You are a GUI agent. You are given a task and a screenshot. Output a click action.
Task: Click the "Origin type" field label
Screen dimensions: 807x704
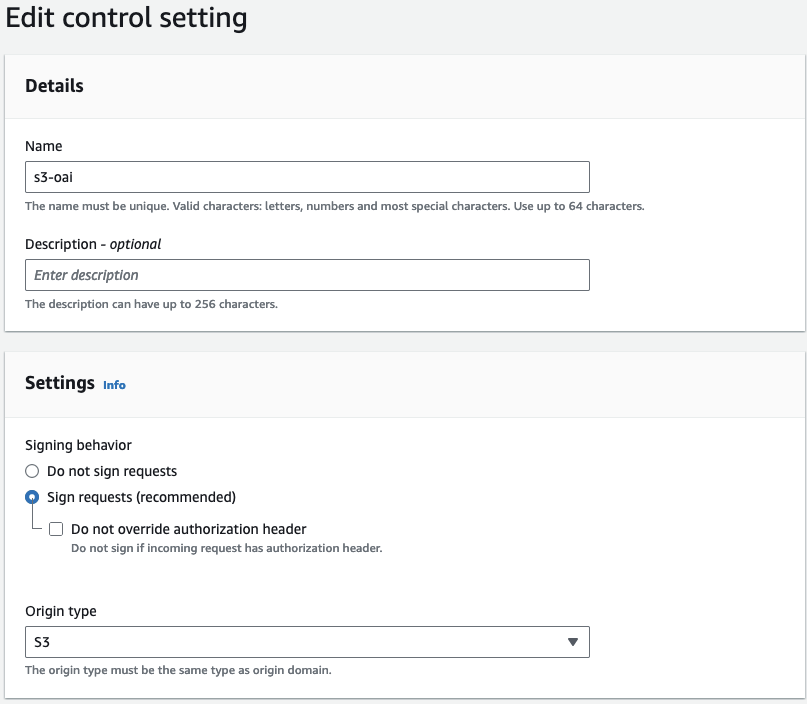pyautogui.click(x=61, y=611)
